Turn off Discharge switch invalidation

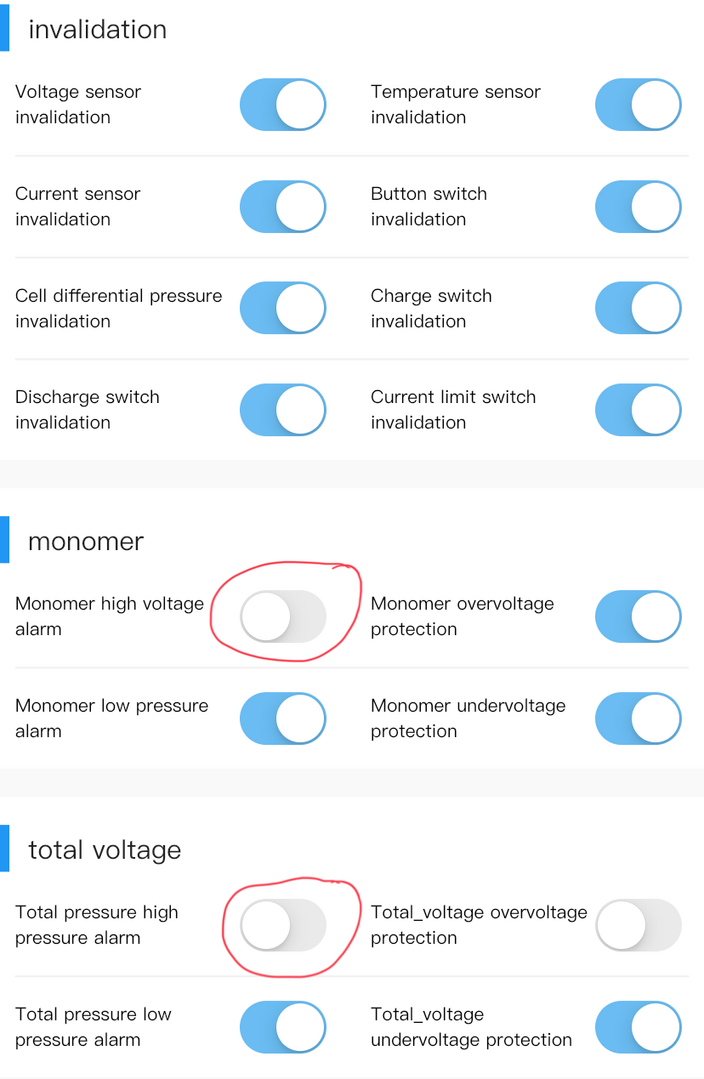pyautogui.click(x=283, y=410)
